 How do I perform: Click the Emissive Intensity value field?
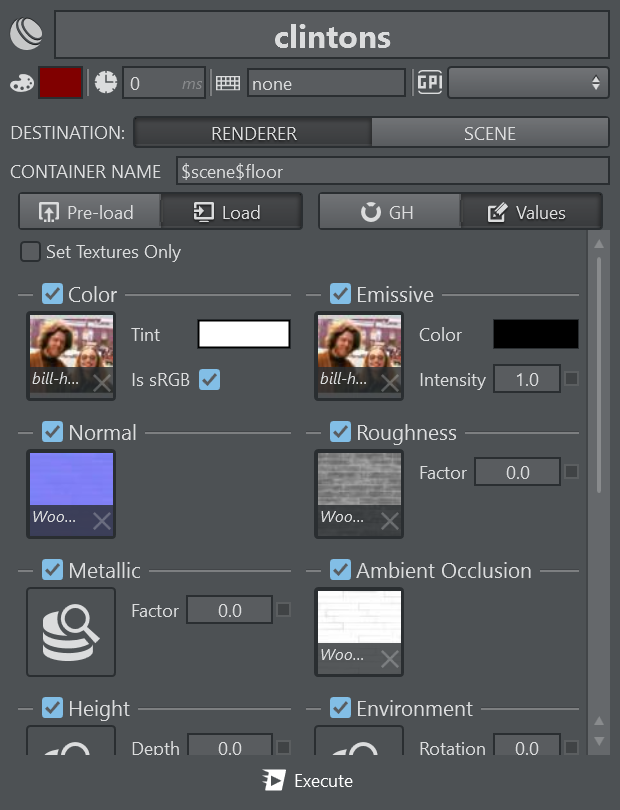coord(527,379)
